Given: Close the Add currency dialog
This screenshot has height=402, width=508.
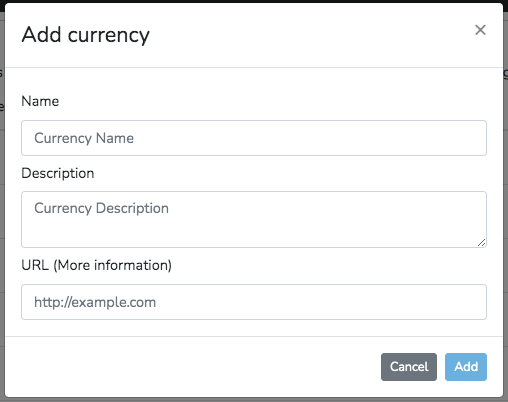Looking at the screenshot, I should (480, 30).
